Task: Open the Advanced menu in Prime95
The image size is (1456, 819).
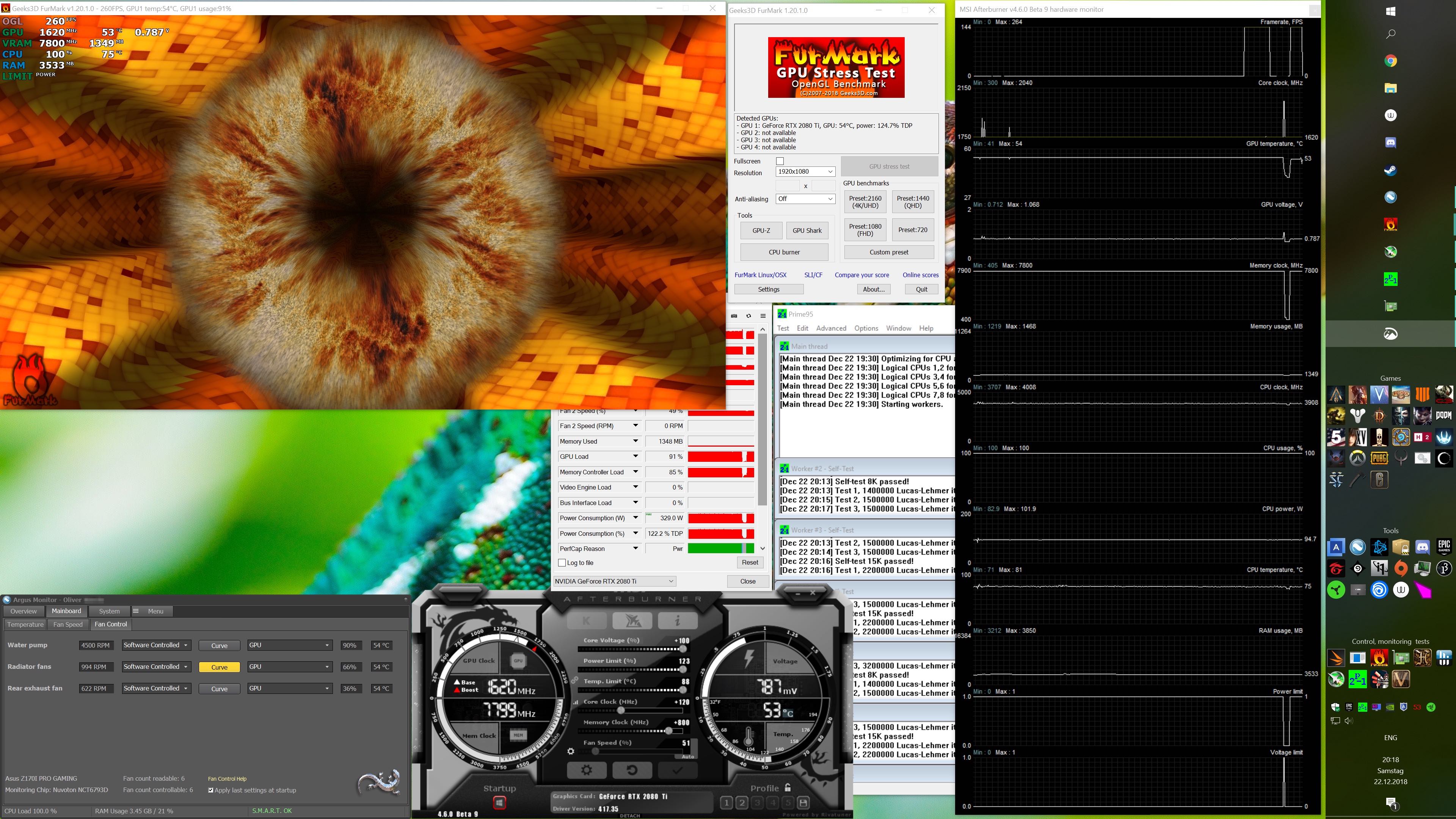Action: point(831,328)
